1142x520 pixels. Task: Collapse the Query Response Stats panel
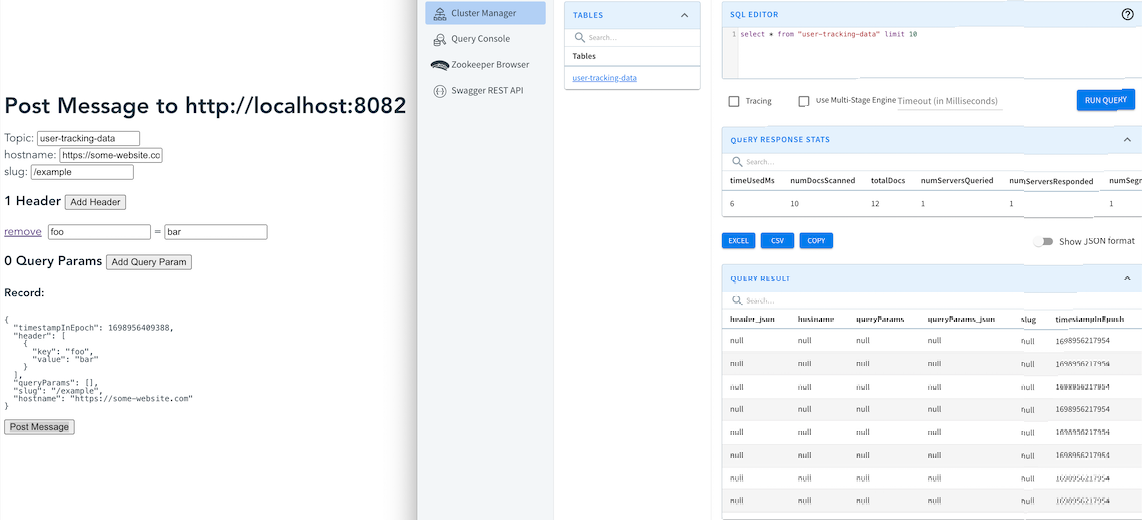[x=1127, y=140]
